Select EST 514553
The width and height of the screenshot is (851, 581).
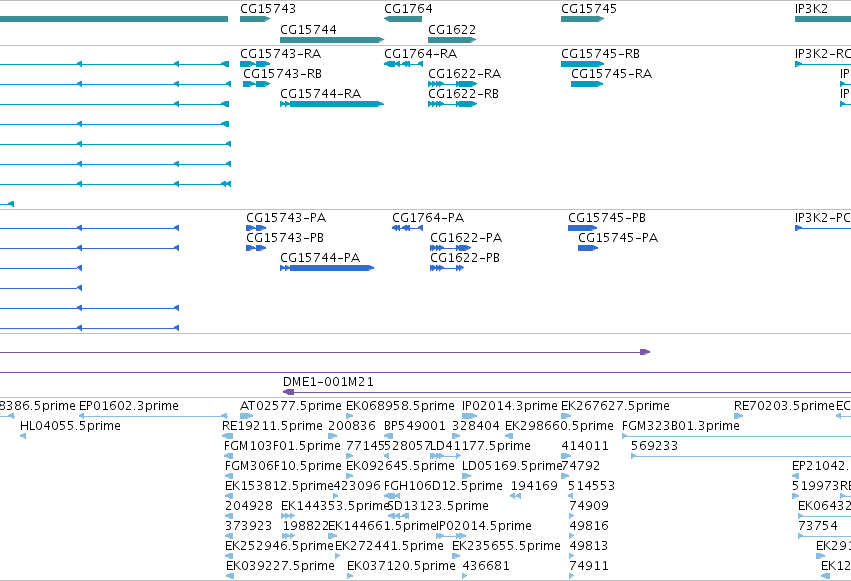pyautogui.click(x=591, y=486)
